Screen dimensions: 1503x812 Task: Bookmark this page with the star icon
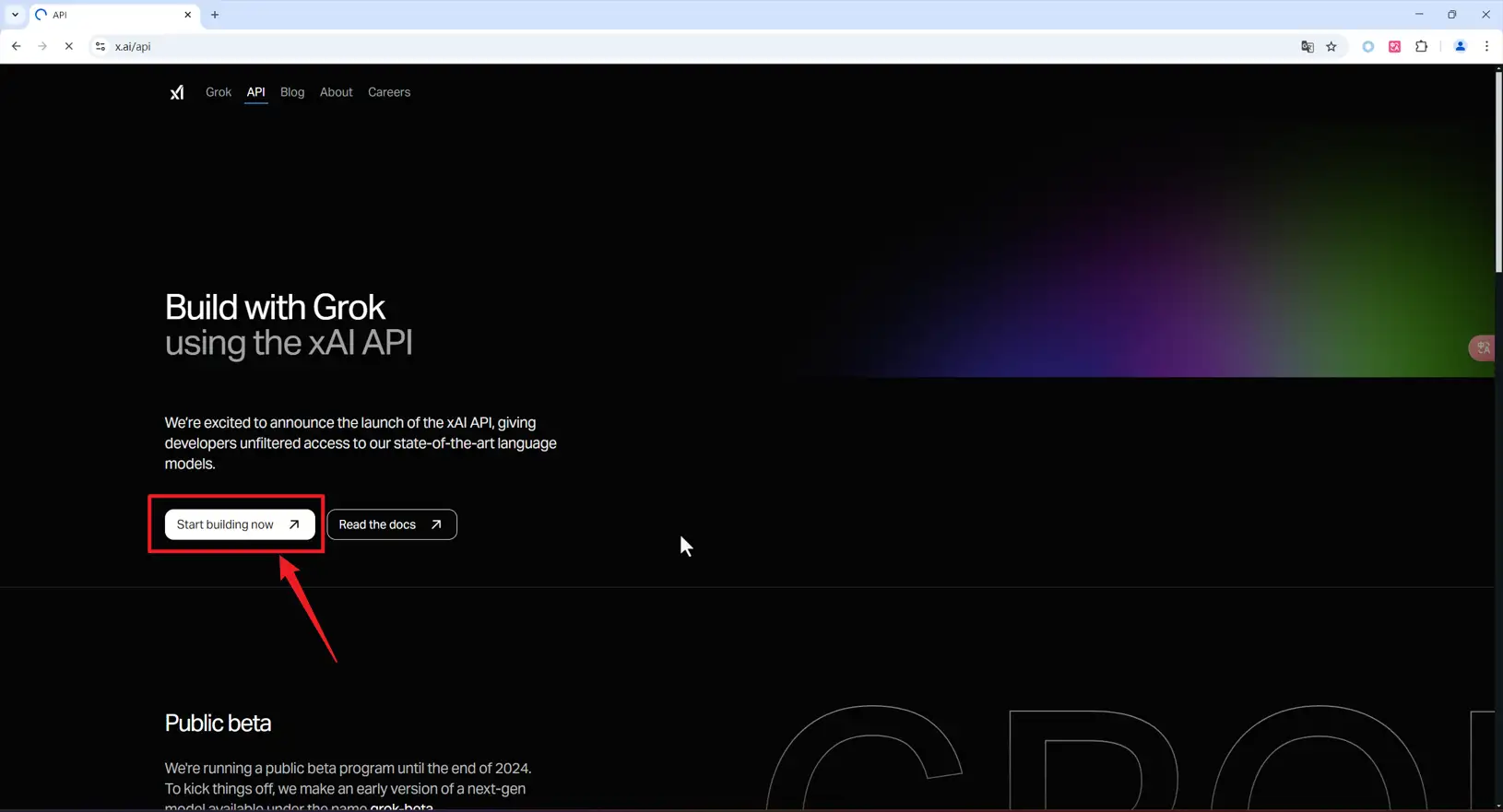click(1331, 47)
